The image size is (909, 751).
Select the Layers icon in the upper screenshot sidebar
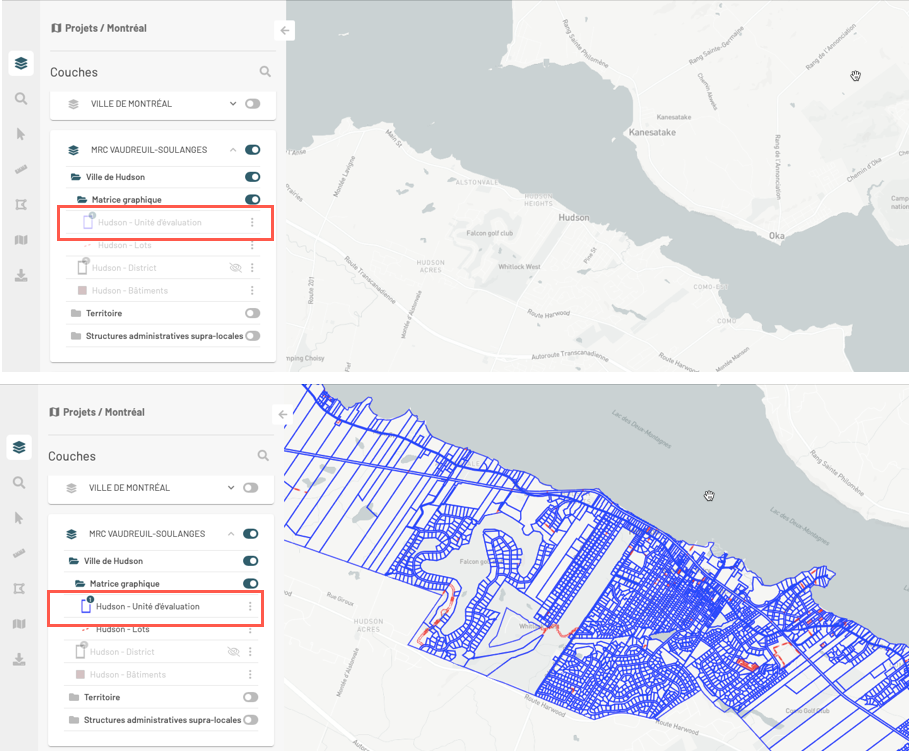pos(19,64)
